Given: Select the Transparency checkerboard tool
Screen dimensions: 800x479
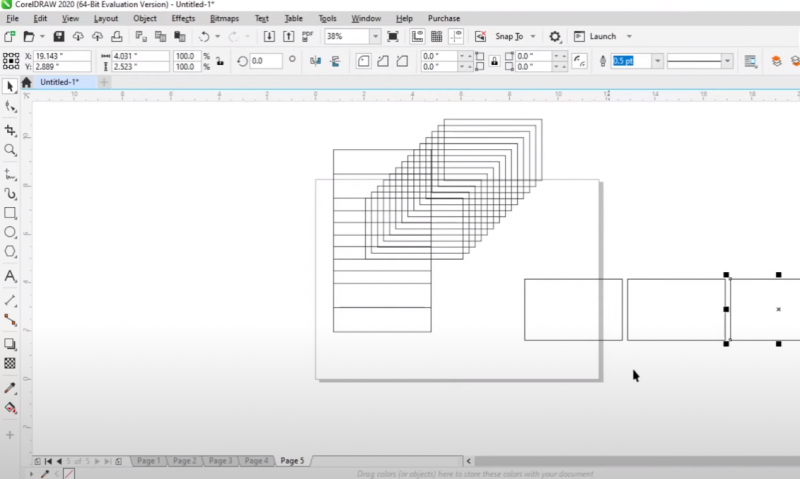Looking at the screenshot, I should tap(10, 363).
